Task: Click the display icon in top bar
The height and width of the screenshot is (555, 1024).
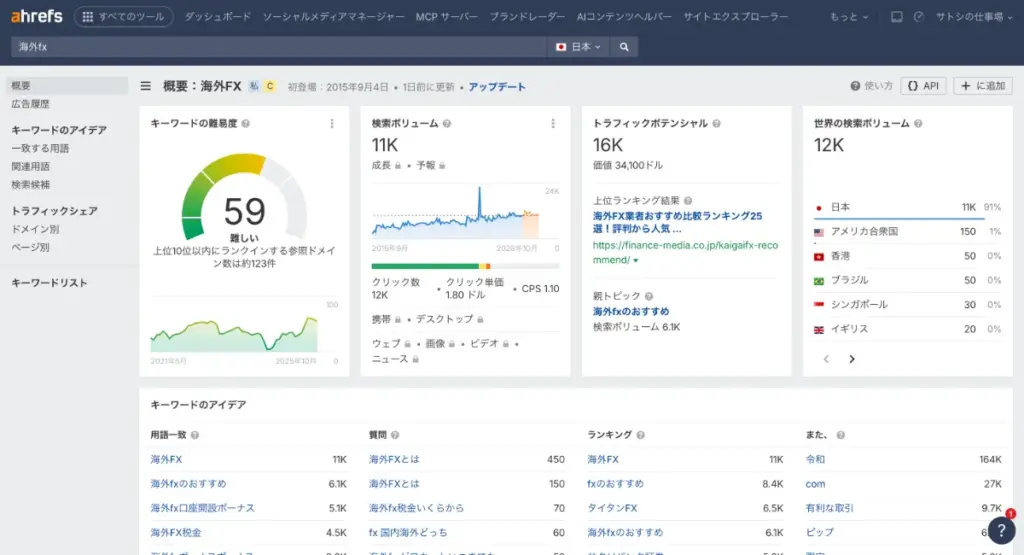Action: click(896, 18)
